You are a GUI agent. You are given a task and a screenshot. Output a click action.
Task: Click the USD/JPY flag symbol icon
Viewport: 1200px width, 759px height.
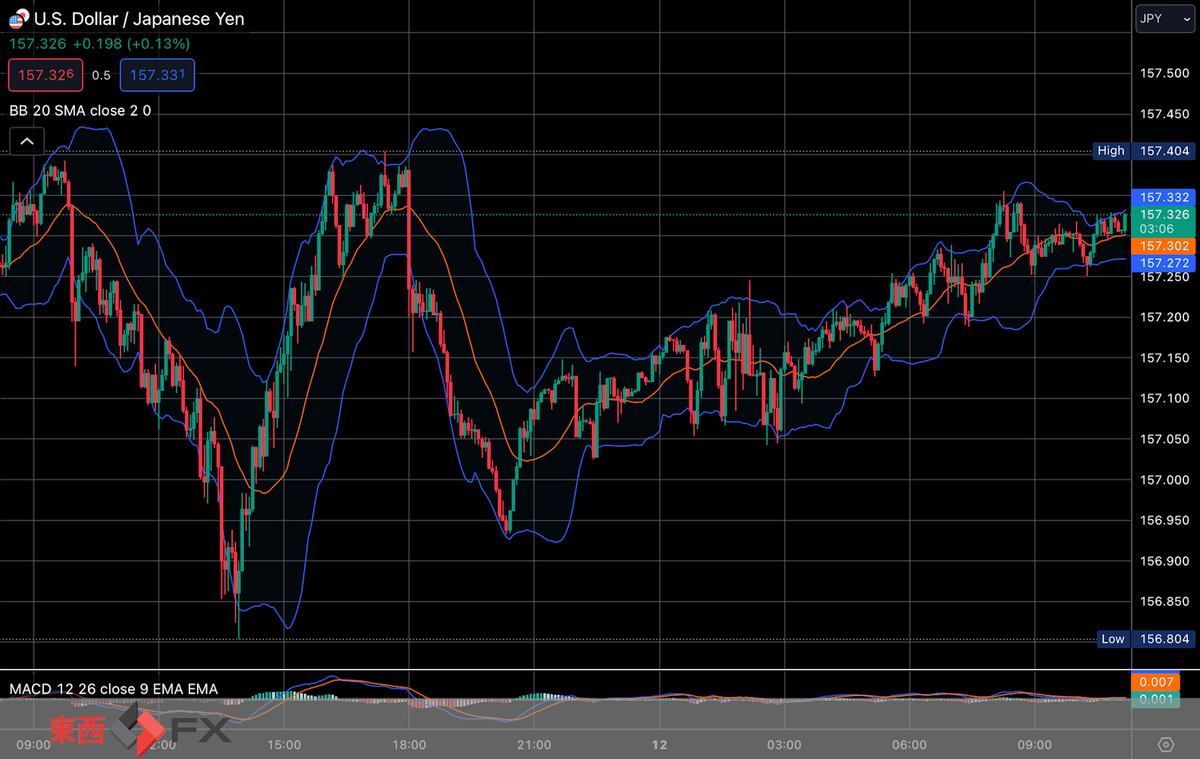(x=19, y=18)
